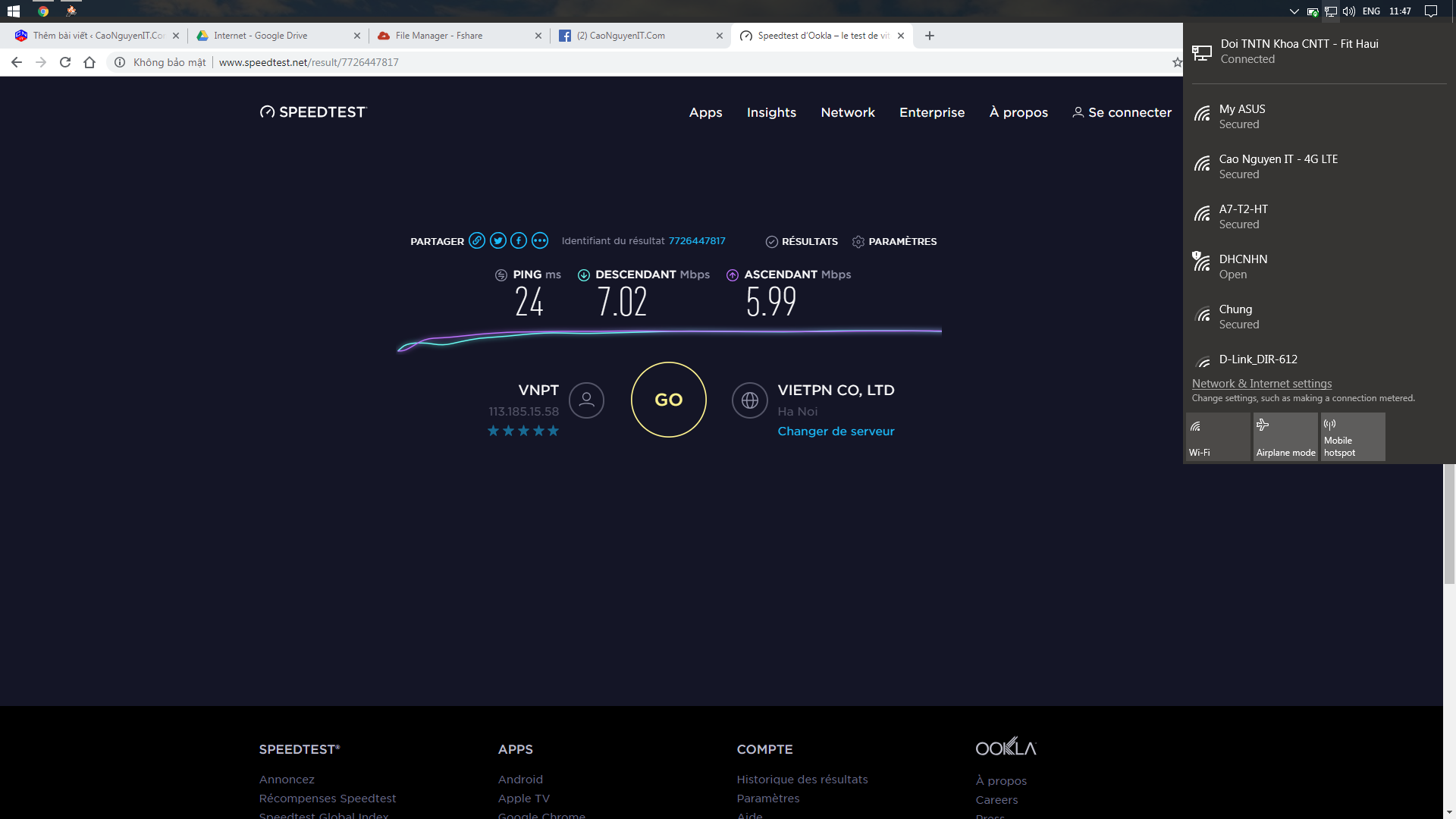Toggle Wi-Fi quick action tile
The image size is (1456, 819).
[x=1218, y=436]
